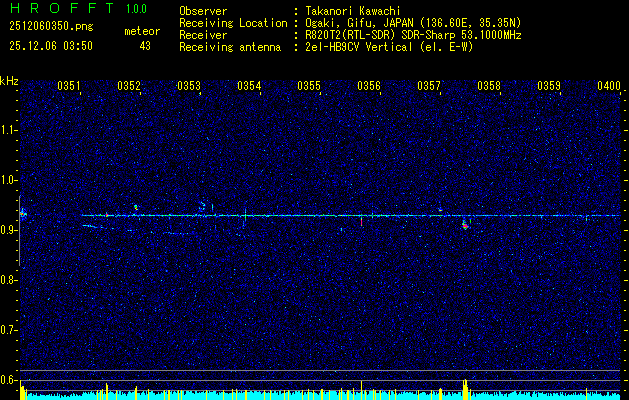Click the 0353 time axis marker
Image resolution: width=629 pixels, height=400 pixels.
click(189, 85)
